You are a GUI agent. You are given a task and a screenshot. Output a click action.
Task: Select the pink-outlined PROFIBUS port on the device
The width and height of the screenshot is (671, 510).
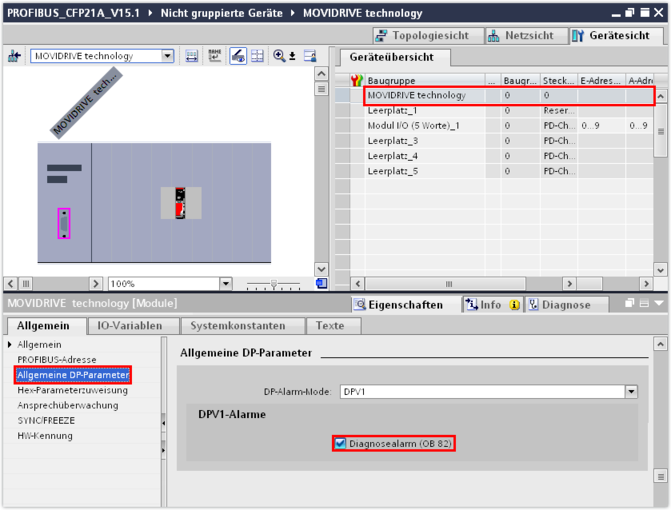[x=64, y=223]
